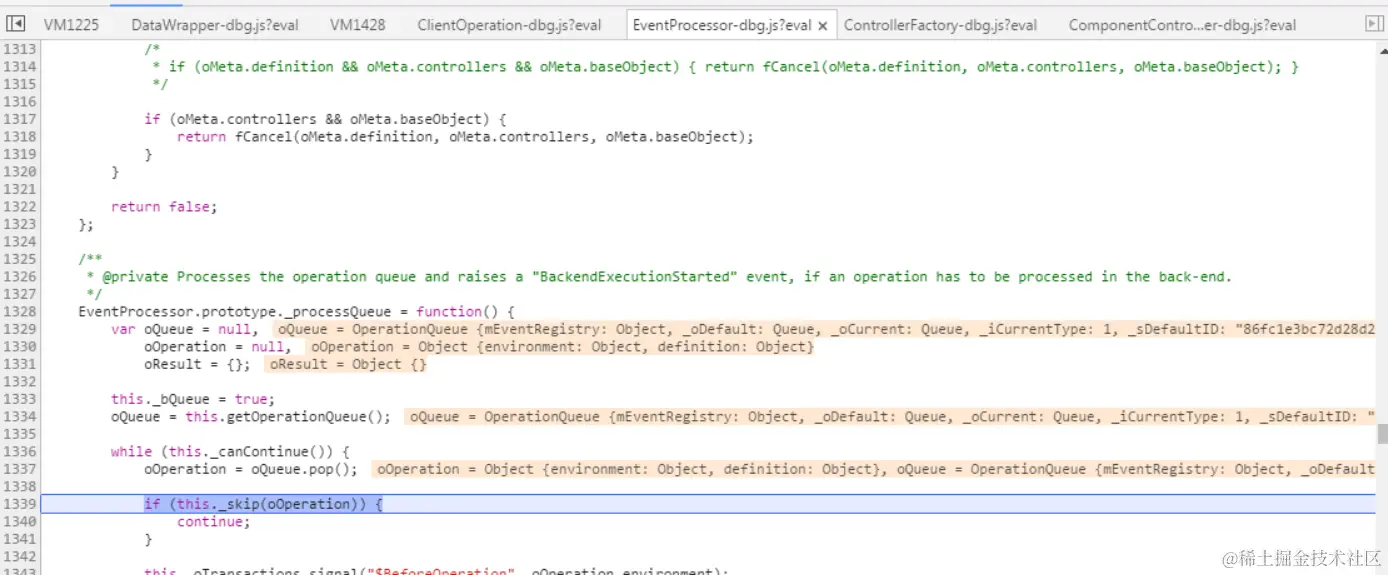
Task: Click oQueue inline value on line 1329
Action: (825, 329)
